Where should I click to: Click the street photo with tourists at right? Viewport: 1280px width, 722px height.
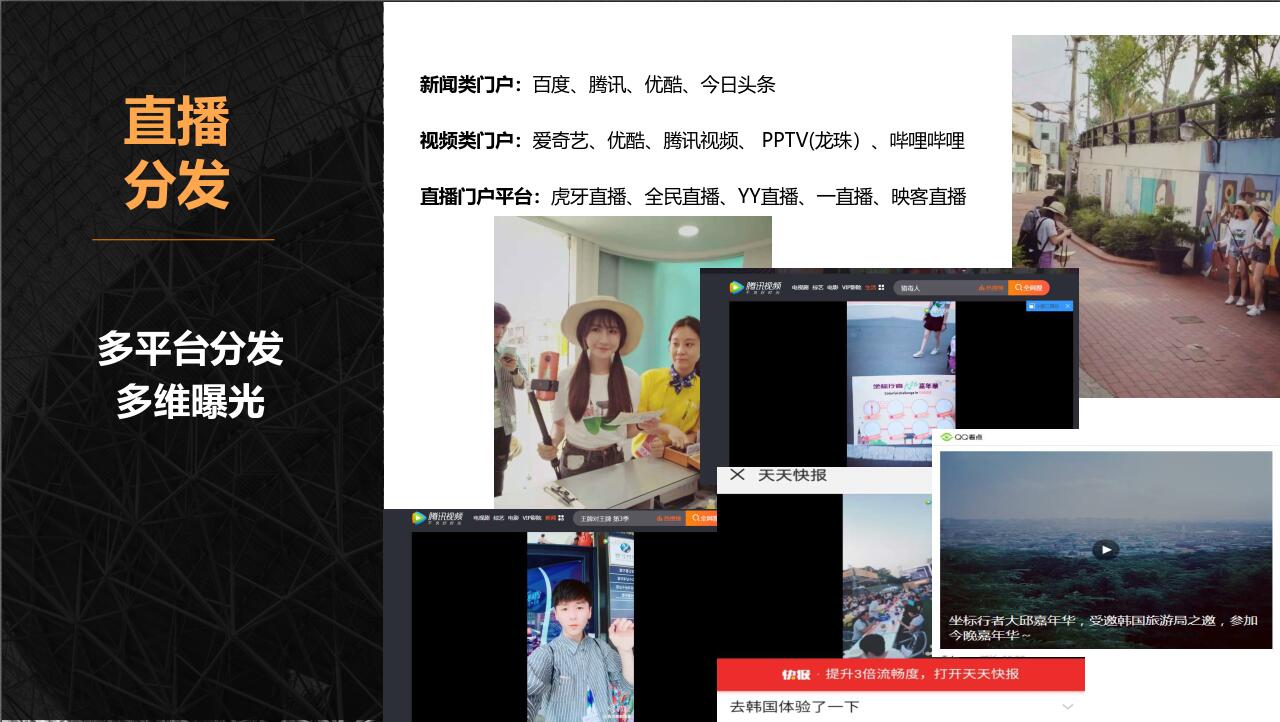point(1146,216)
